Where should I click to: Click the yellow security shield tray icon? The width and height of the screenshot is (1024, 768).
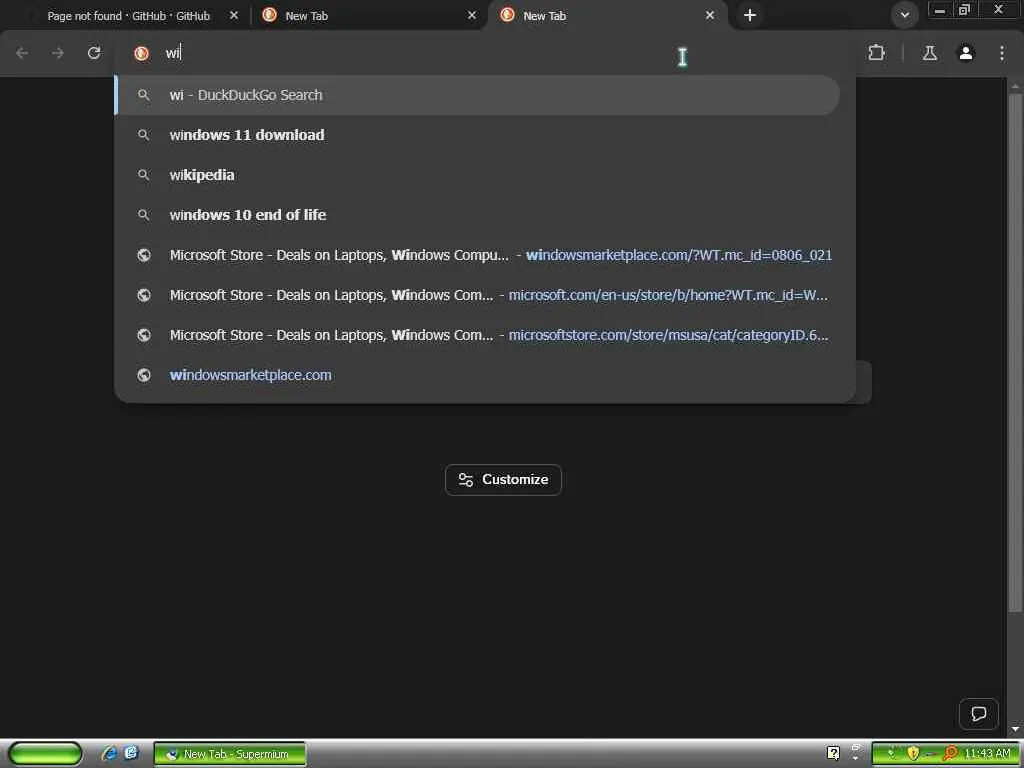point(913,754)
